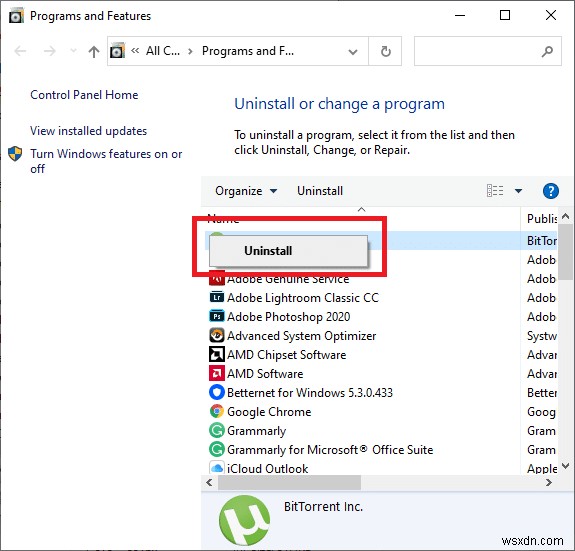Click the Back navigation arrow
The width and height of the screenshot is (575, 551).
[20, 51]
